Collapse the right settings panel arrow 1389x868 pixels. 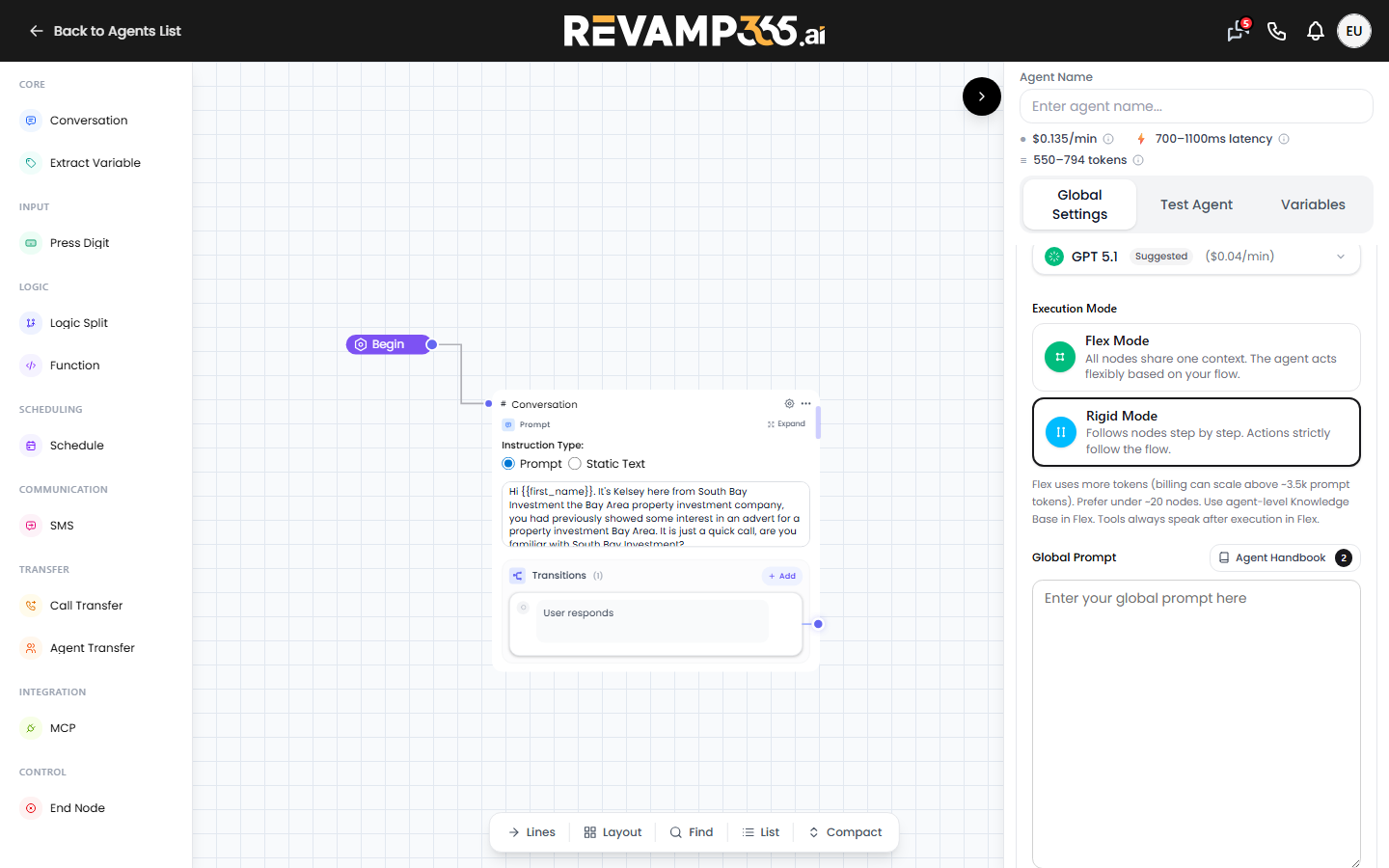pyautogui.click(x=982, y=96)
